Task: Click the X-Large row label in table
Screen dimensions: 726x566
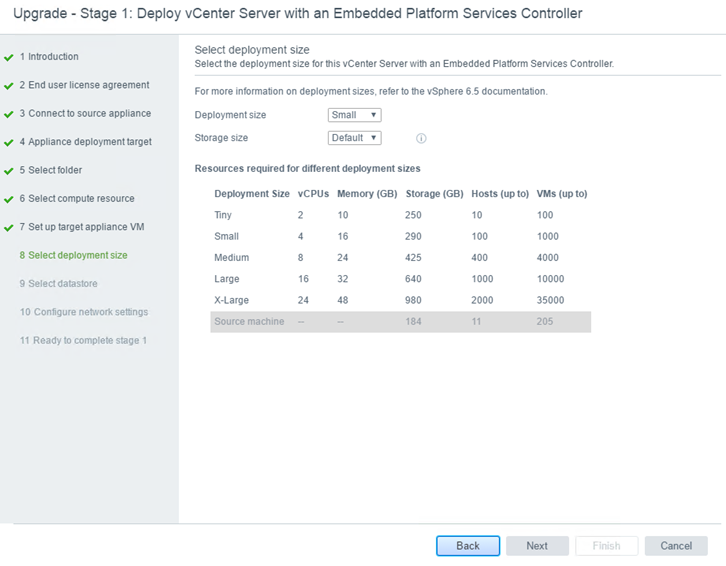Action: point(232,300)
